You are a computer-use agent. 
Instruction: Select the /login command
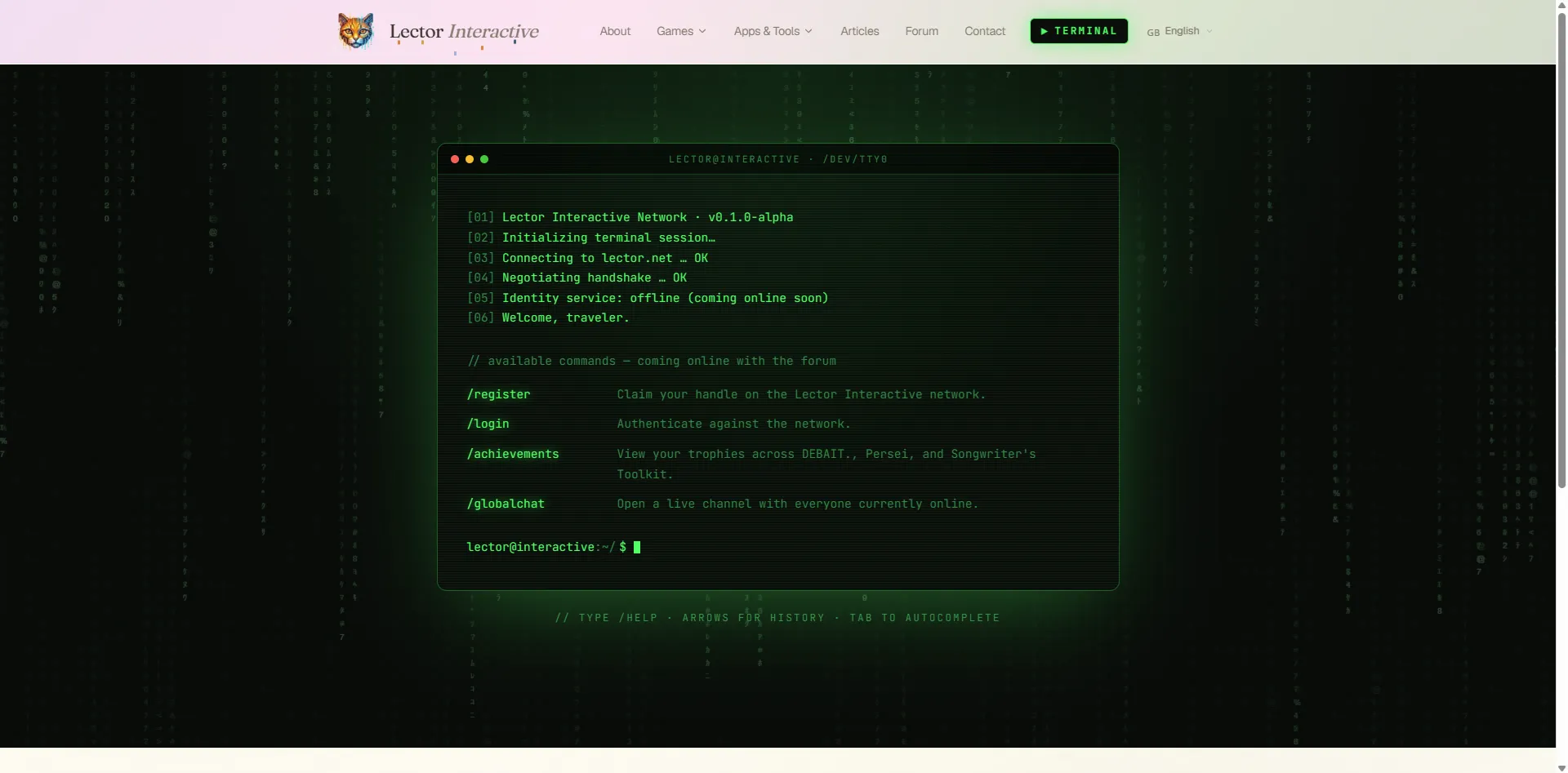coord(488,424)
